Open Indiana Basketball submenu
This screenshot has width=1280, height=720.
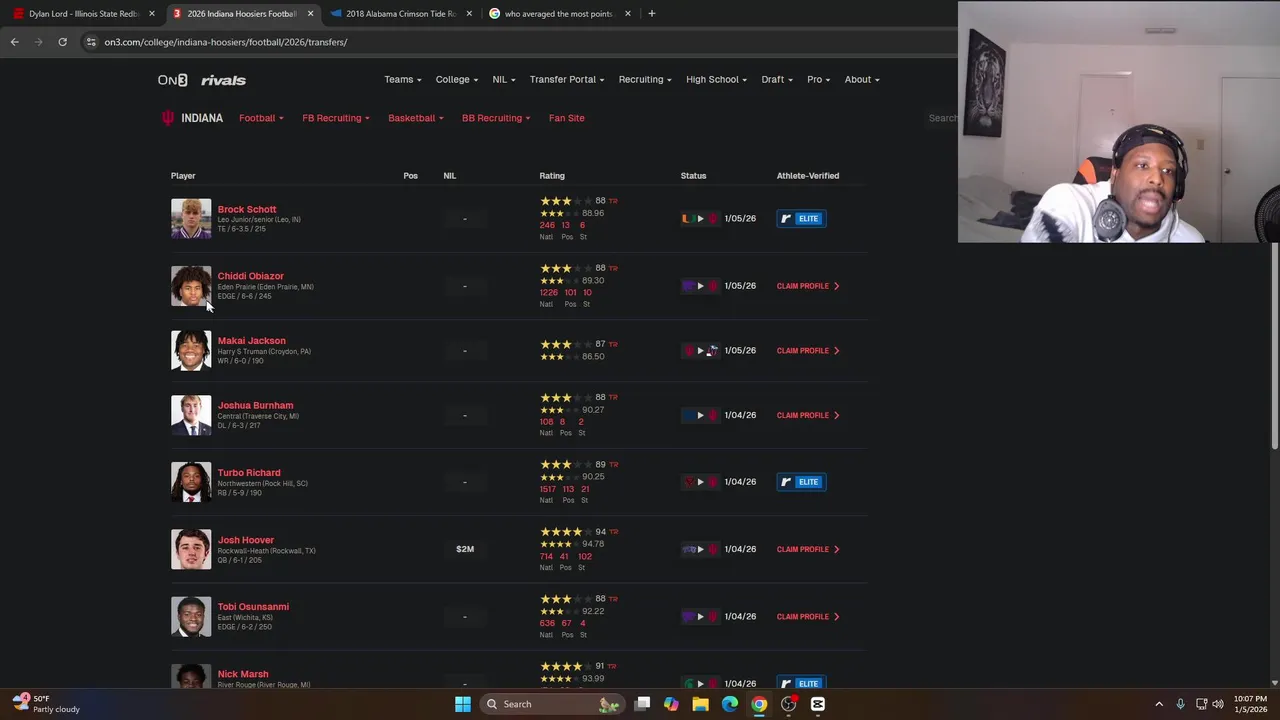[415, 118]
